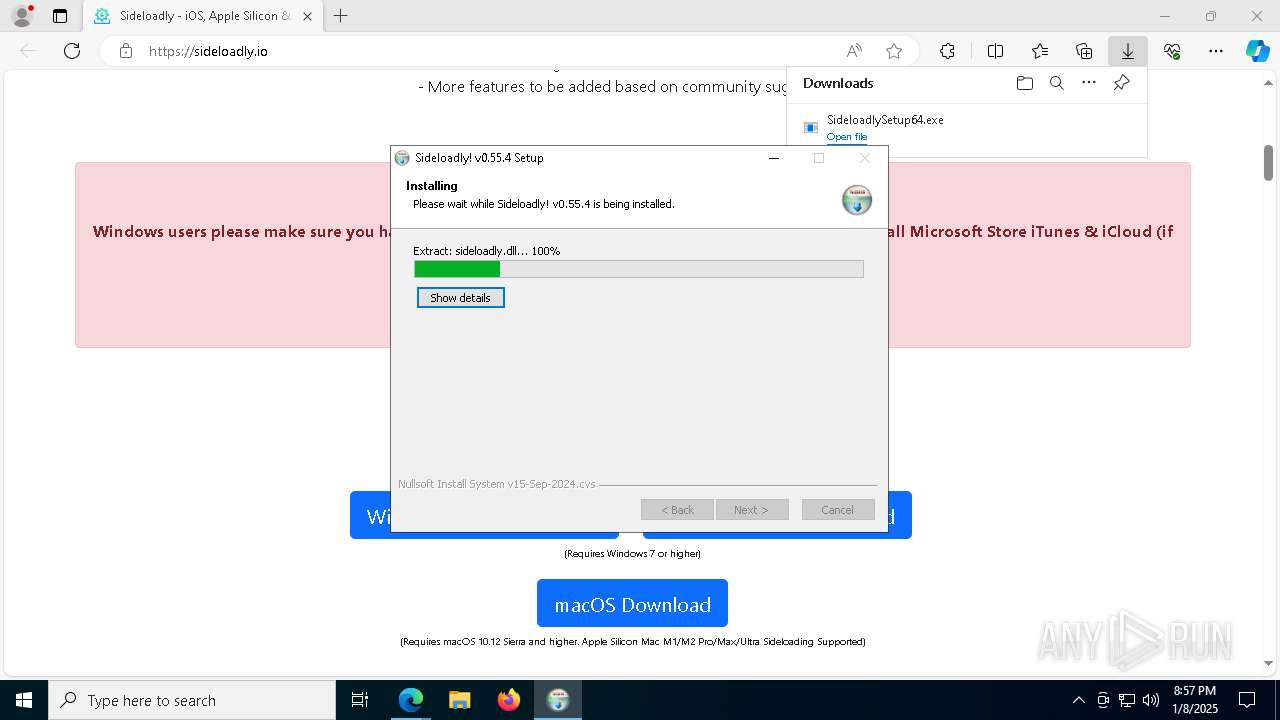Open the notification center icon
The height and width of the screenshot is (720, 1280).
[1247, 700]
